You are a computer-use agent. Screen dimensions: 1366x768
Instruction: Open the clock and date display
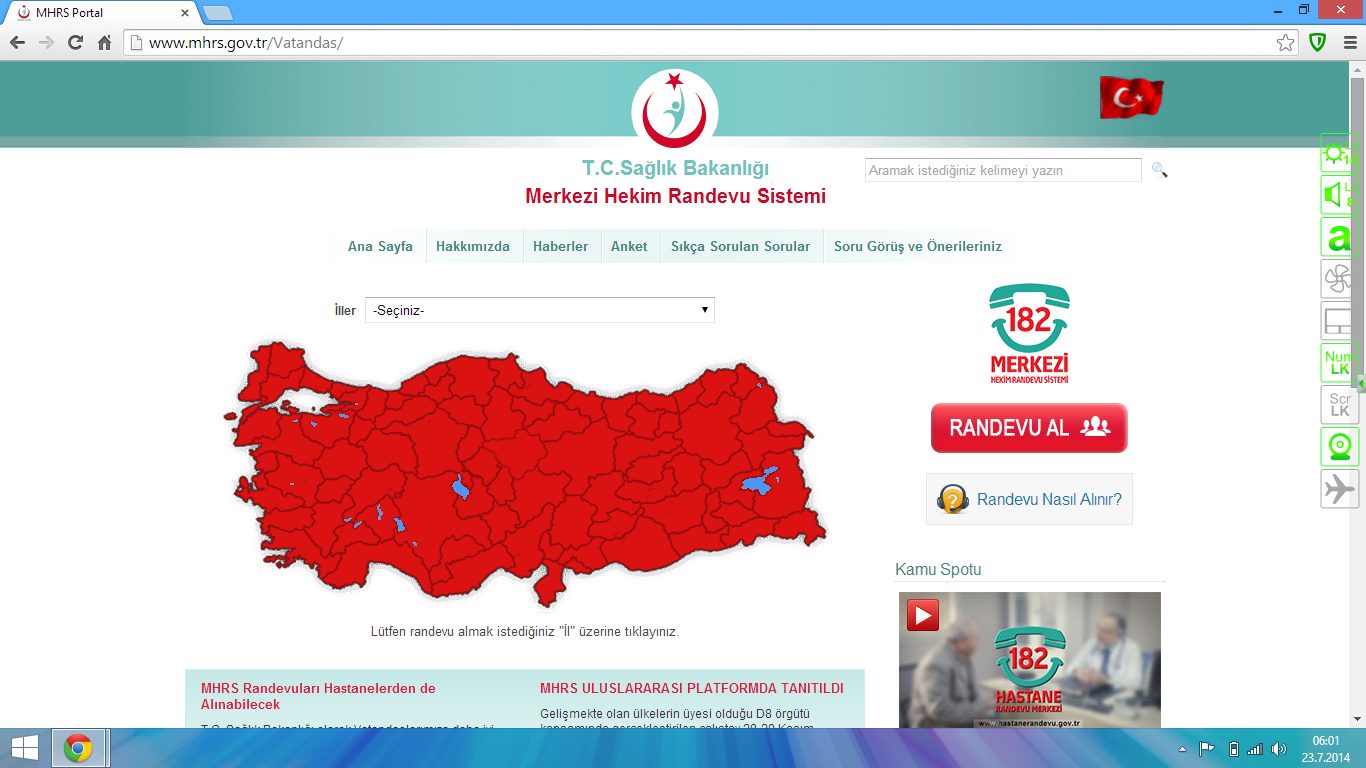pos(1325,748)
